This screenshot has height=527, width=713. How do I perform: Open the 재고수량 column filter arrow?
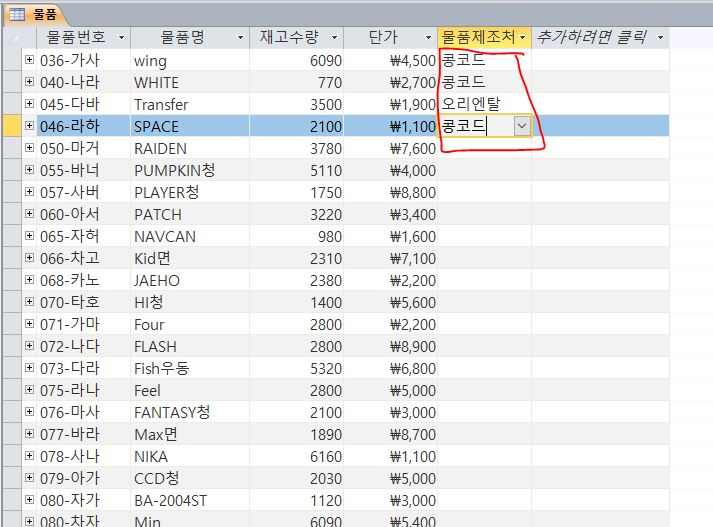333,38
